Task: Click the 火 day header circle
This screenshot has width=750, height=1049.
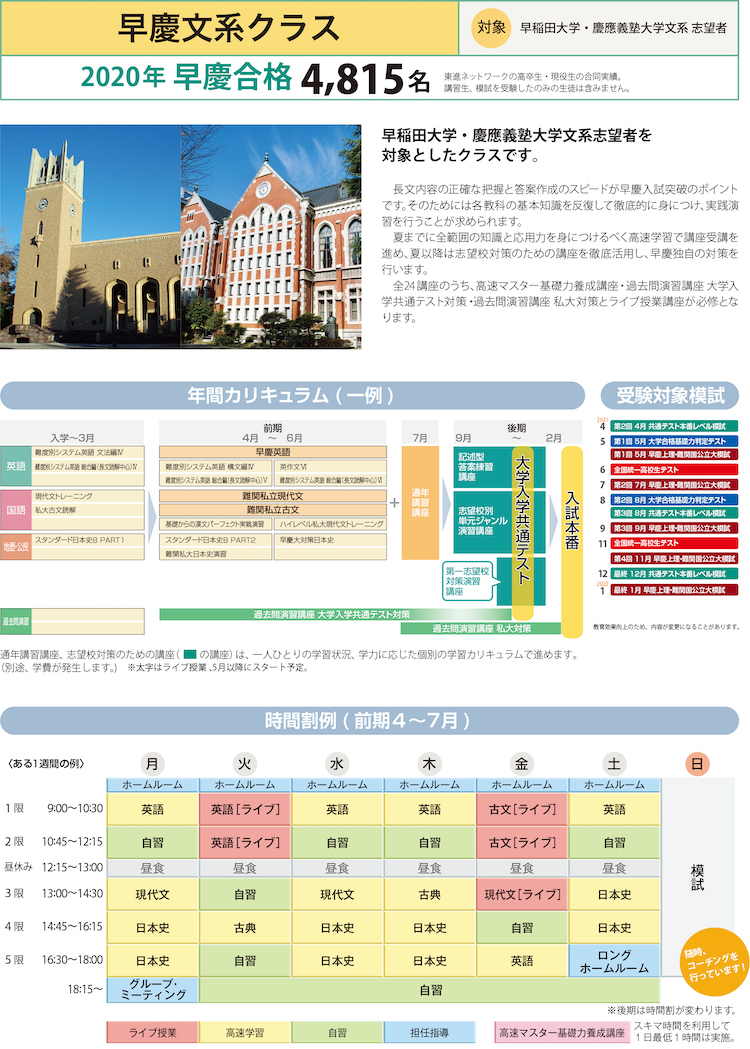Action: pos(245,764)
